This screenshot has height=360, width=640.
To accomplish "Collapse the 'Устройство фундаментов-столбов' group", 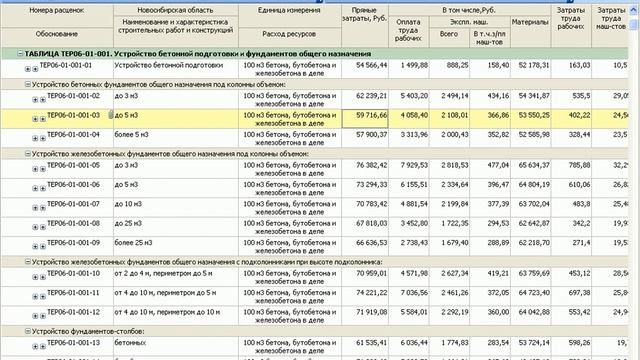I will click(27, 331).
